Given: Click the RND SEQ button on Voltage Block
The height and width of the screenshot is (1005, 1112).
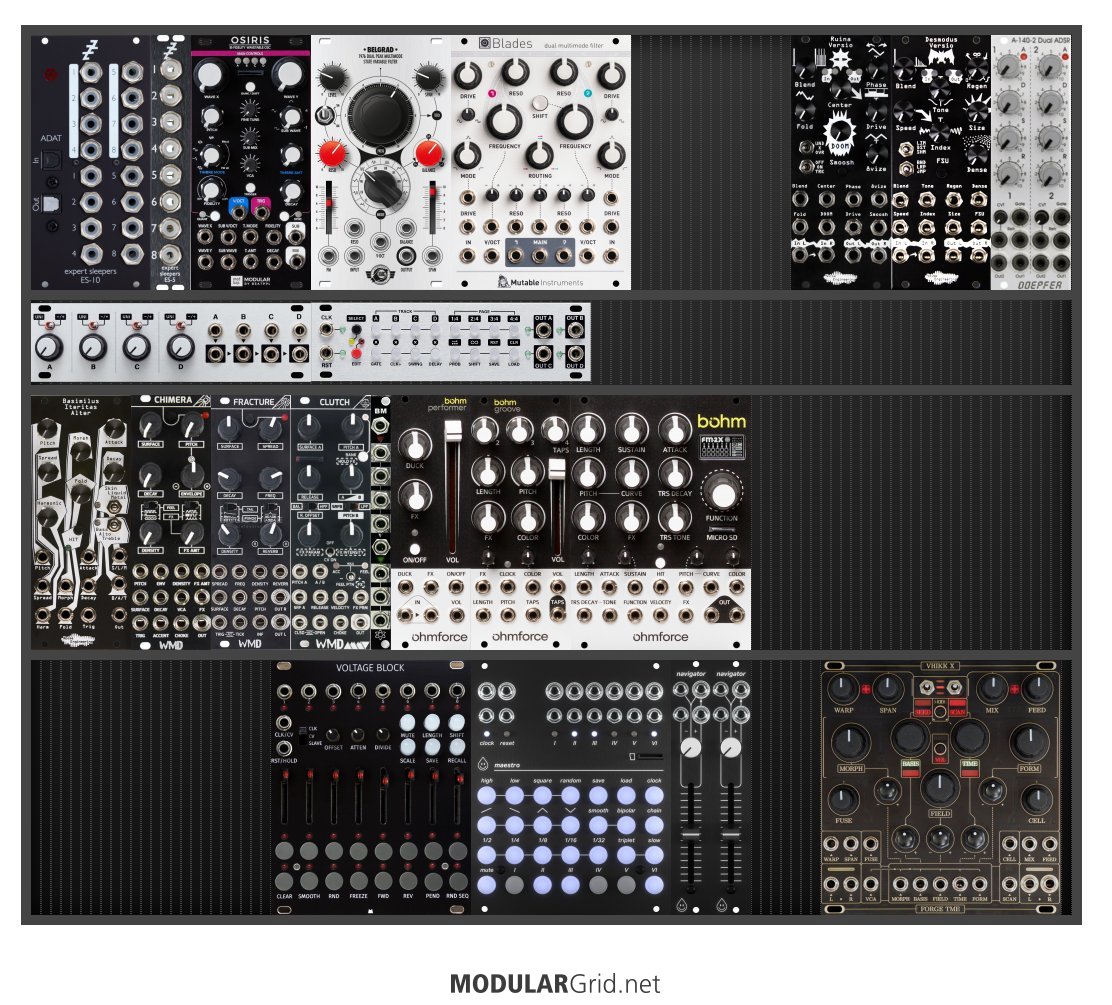Looking at the screenshot, I should point(457,880).
